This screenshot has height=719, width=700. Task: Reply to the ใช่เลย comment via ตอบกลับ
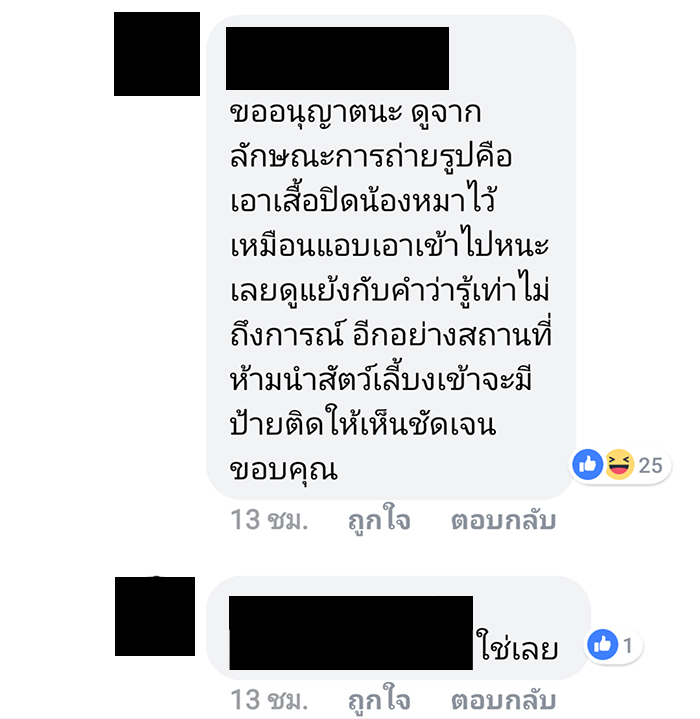[x=503, y=701]
